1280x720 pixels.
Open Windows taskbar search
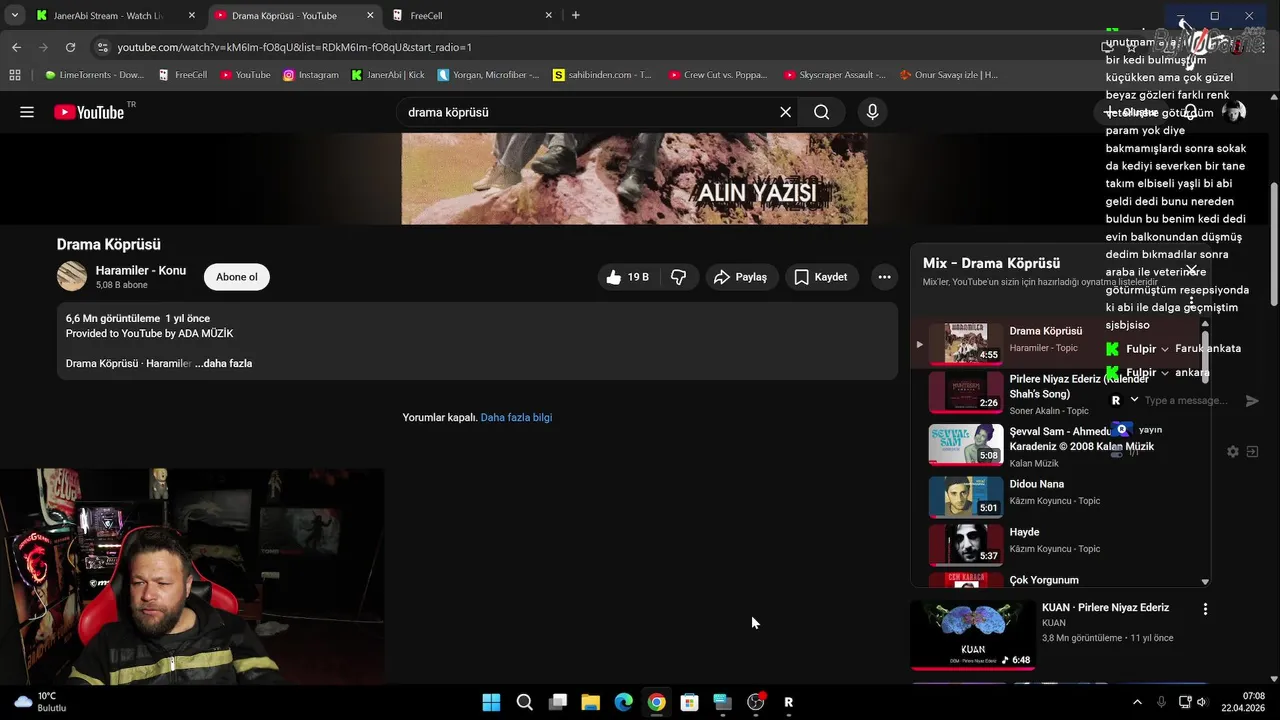click(524, 702)
